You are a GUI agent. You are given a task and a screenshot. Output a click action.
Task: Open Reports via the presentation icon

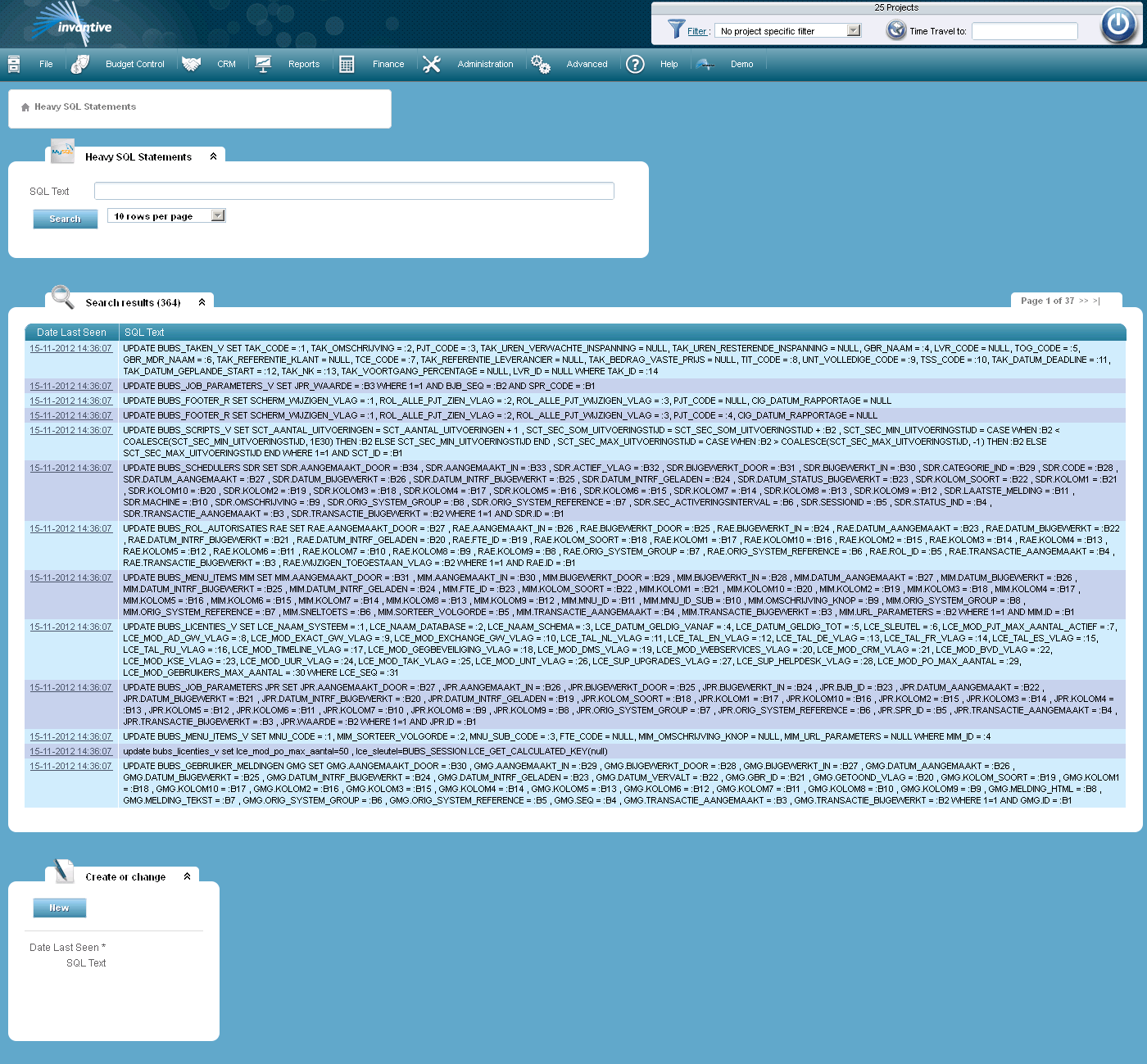coord(263,64)
